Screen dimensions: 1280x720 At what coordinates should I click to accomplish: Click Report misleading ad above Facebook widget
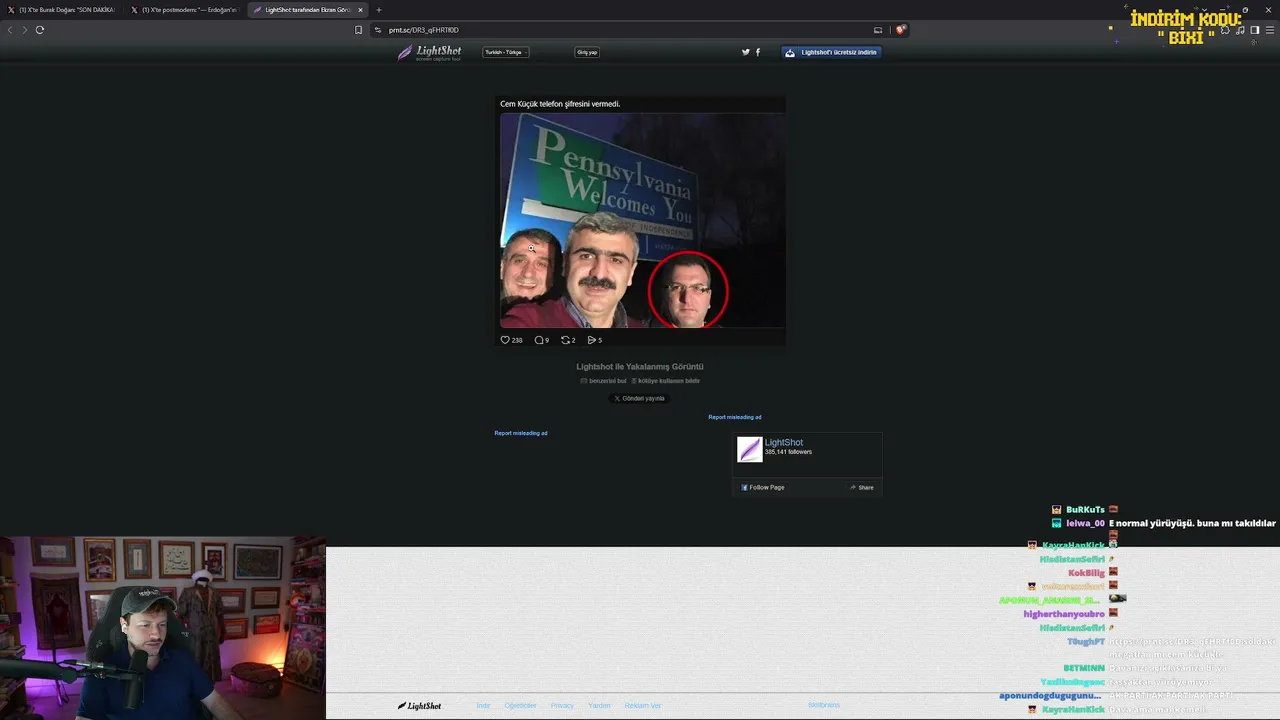pyautogui.click(x=735, y=417)
